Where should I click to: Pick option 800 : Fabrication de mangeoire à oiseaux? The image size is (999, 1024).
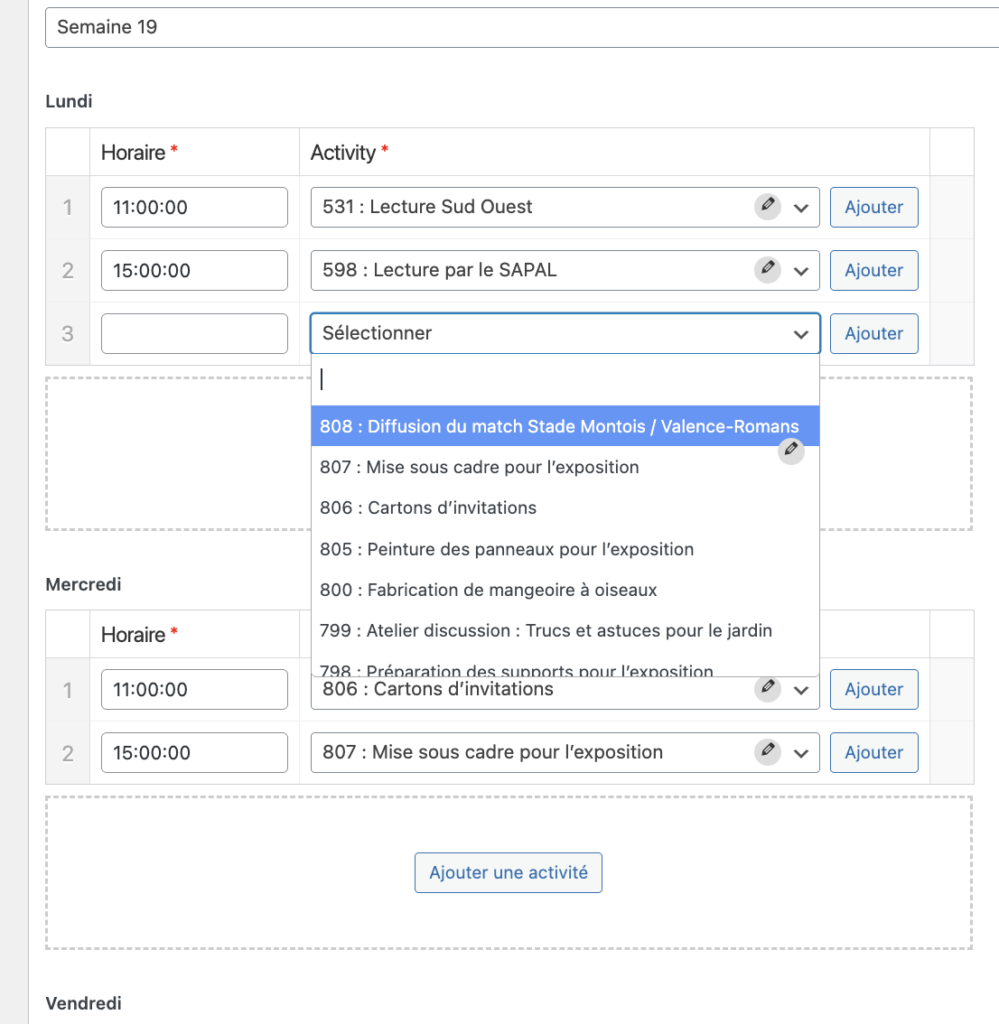pos(565,590)
